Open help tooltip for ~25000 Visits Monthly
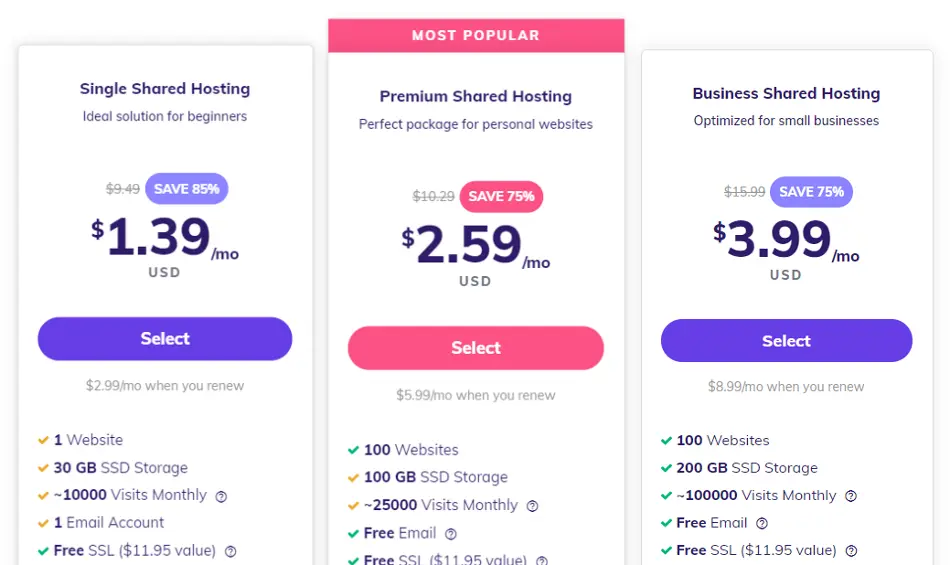This screenshot has width=950, height=565. 532,506
